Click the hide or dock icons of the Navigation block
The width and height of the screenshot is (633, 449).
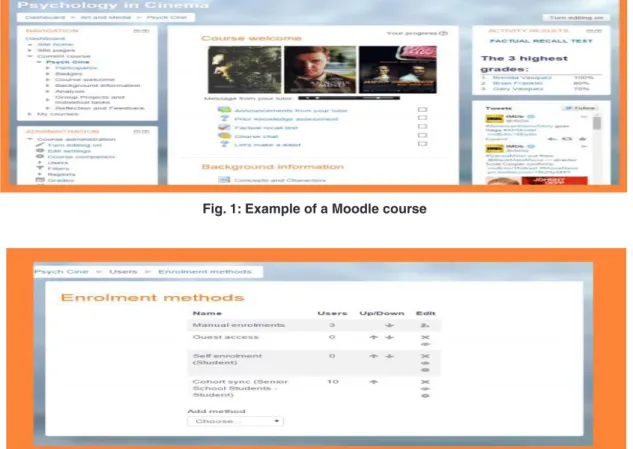click(141, 31)
